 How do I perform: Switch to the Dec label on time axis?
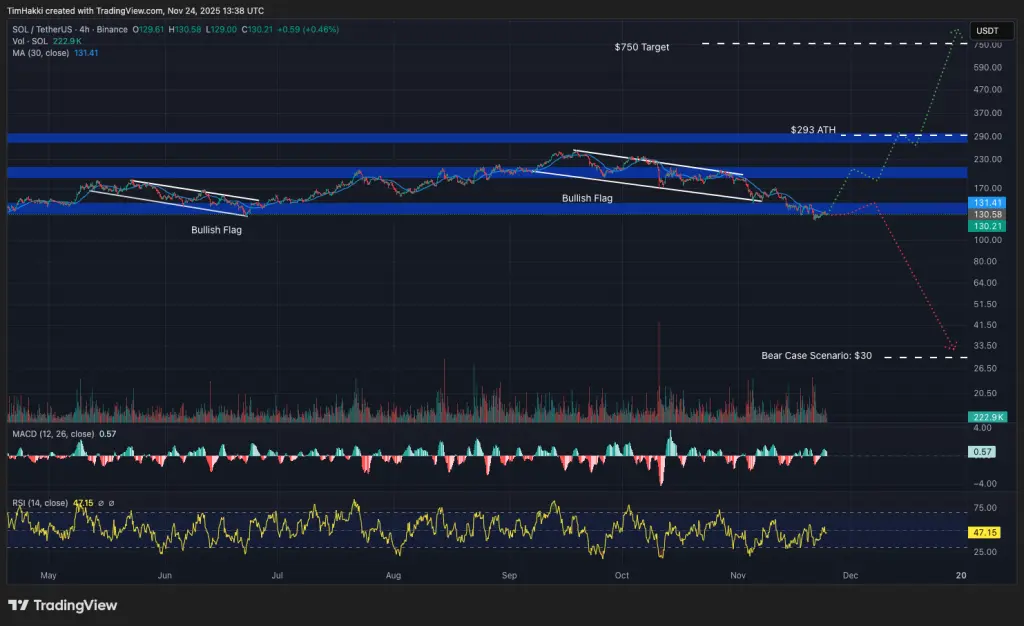pos(850,575)
